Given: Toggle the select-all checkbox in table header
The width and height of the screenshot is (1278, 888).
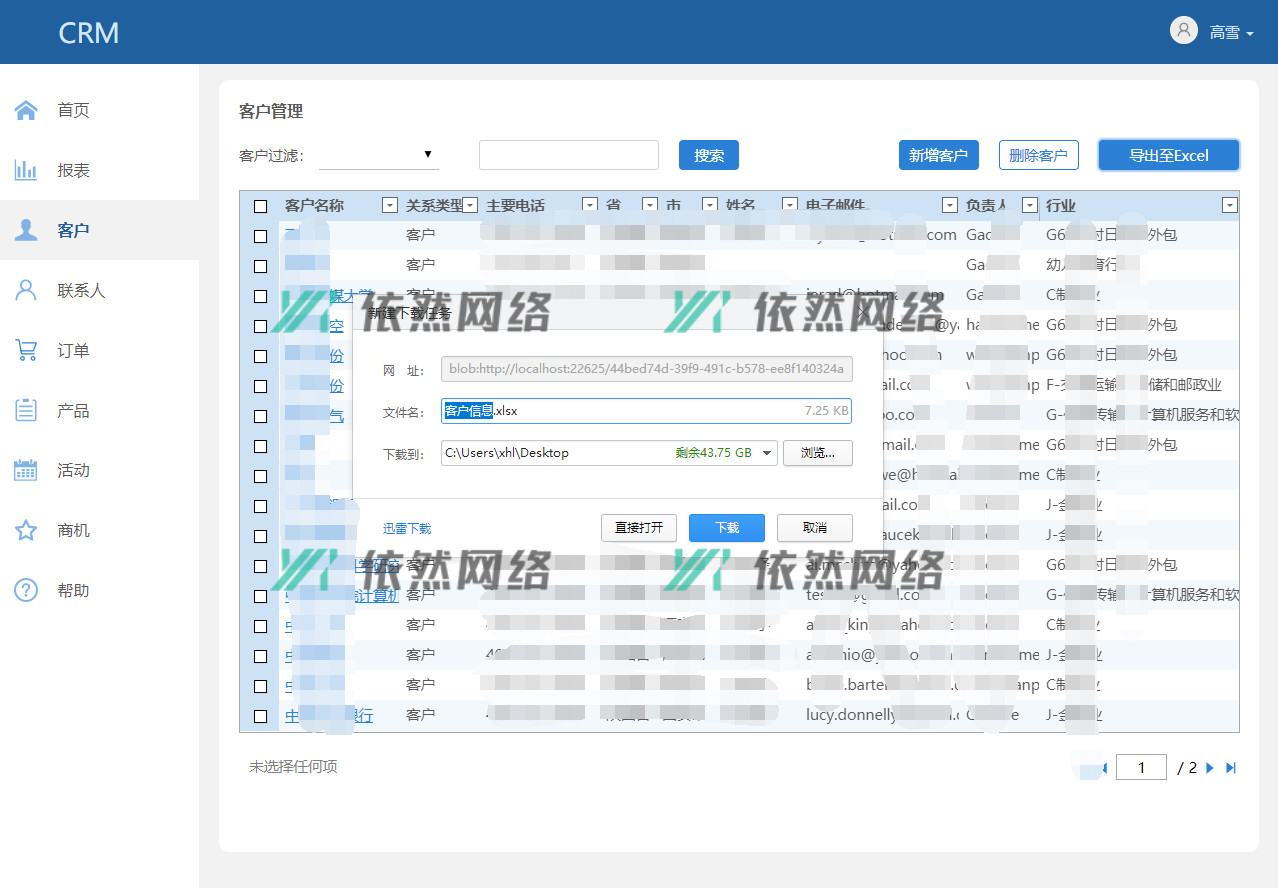Looking at the screenshot, I should pos(261,206).
